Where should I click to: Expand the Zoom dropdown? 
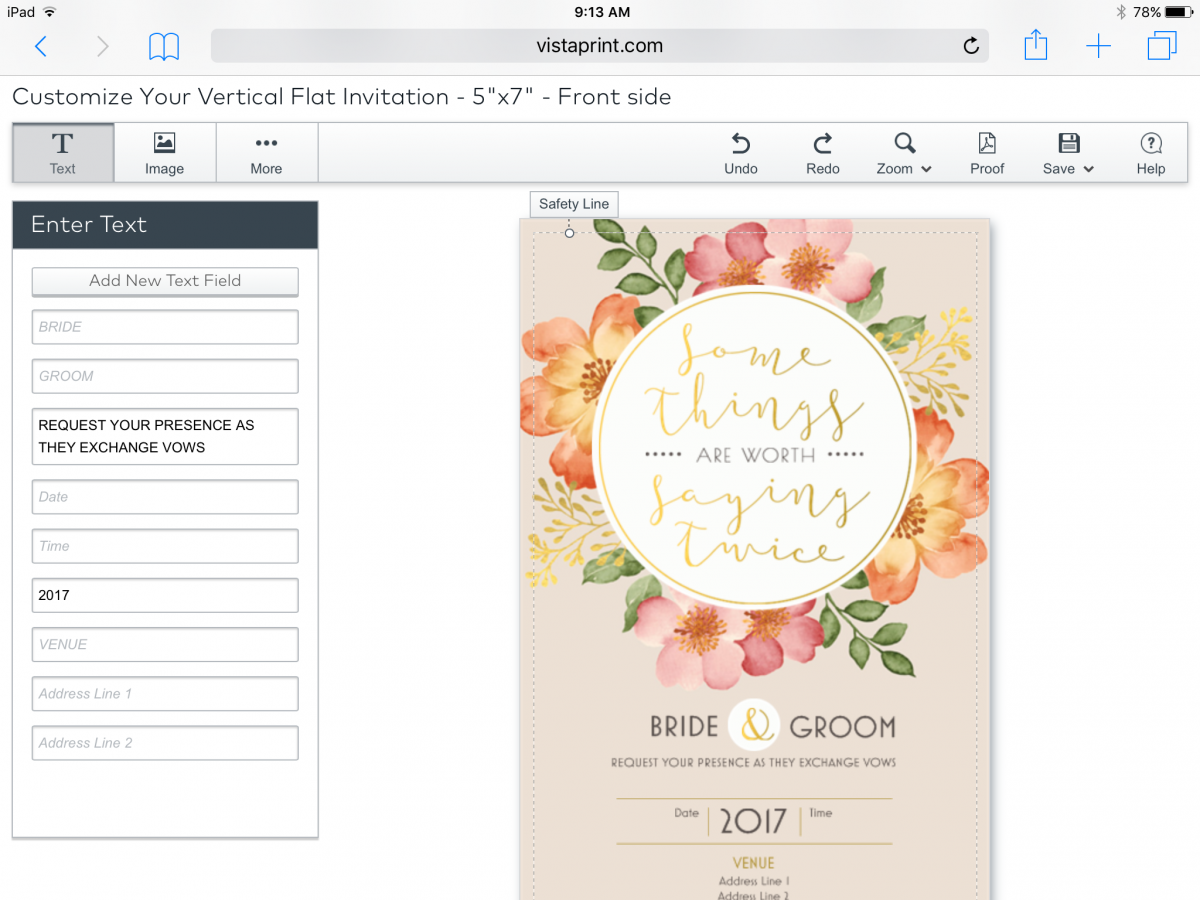pos(904,153)
